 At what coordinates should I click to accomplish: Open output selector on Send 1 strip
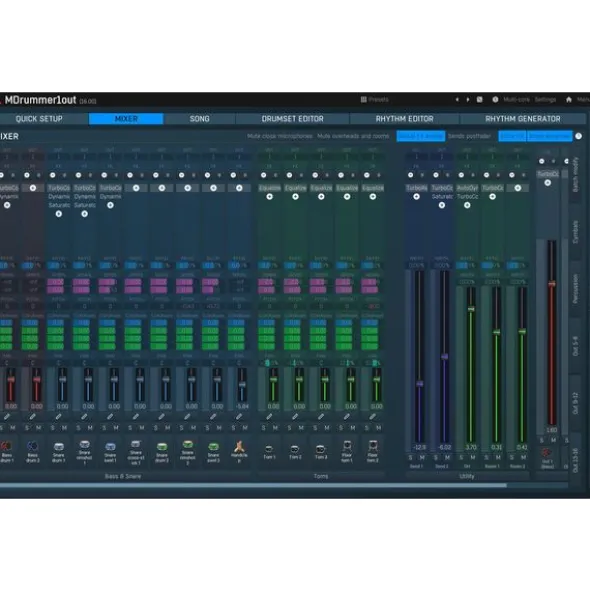pyautogui.click(x=416, y=157)
